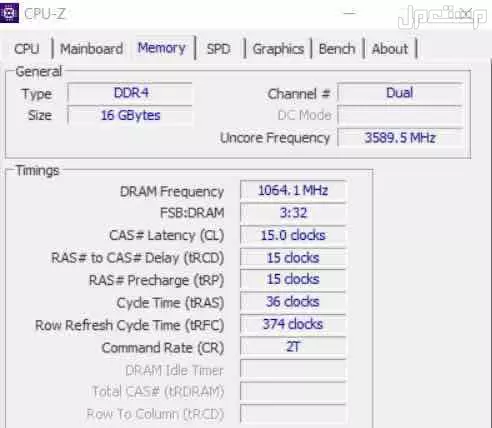Click the tRCD 15 clocks value
This screenshot has width=492, height=428.
coord(293,258)
